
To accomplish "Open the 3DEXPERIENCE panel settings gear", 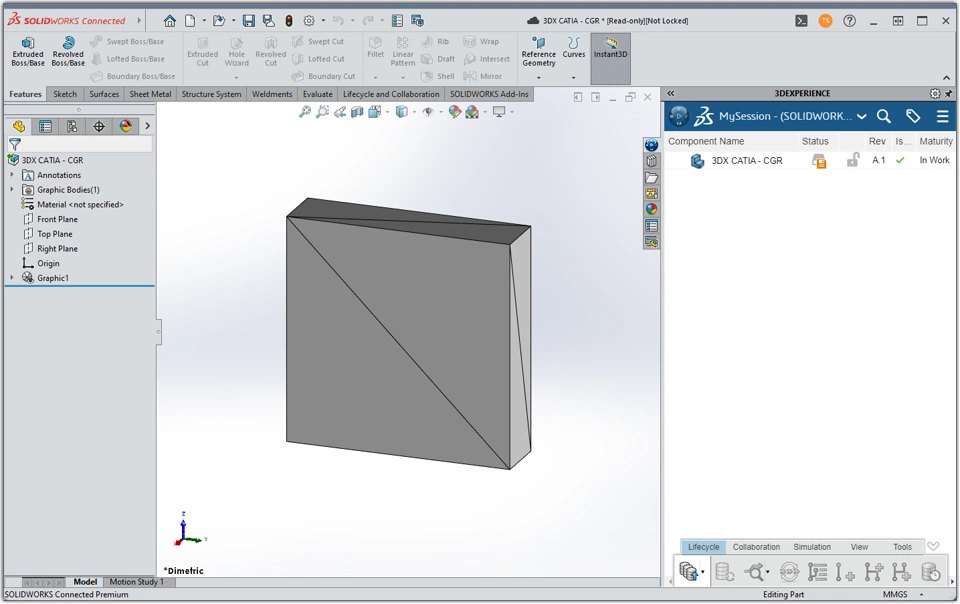I will click(x=935, y=94).
